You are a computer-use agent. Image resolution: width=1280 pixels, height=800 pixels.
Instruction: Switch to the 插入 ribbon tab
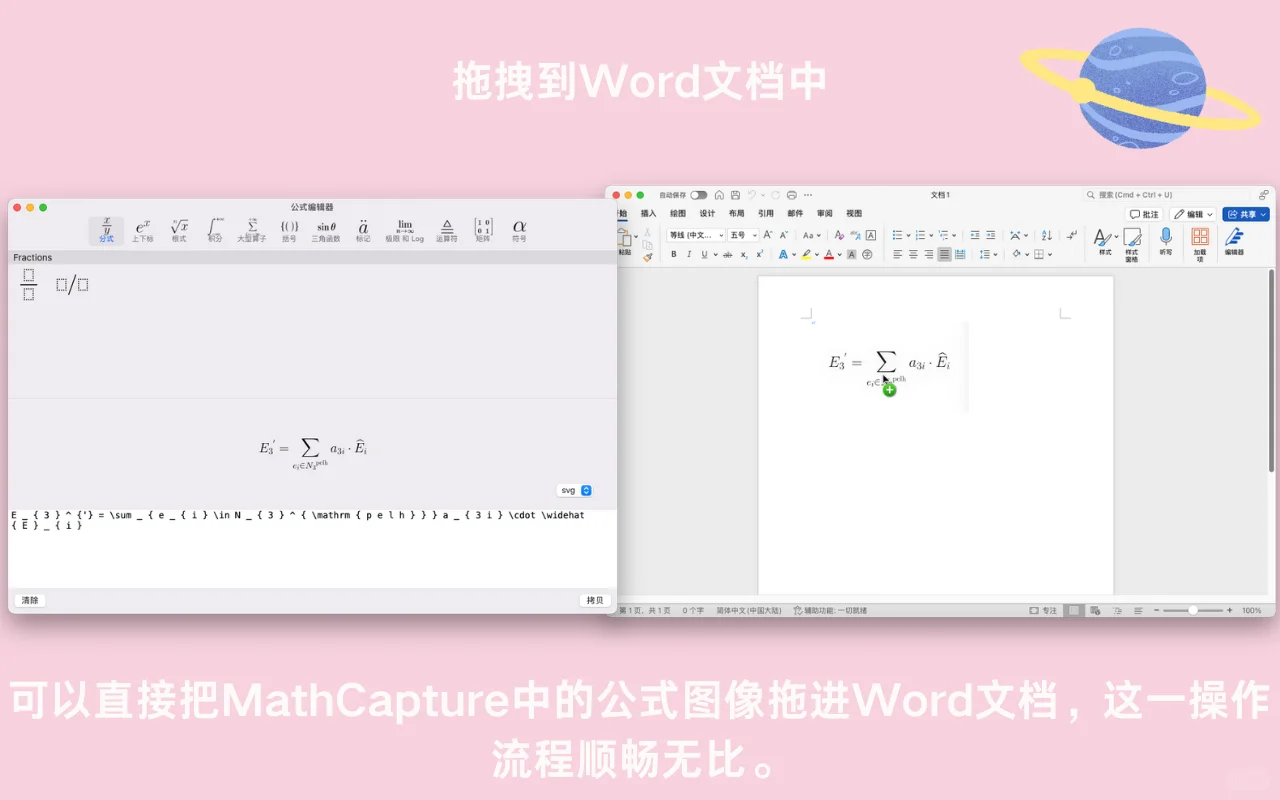648,213
